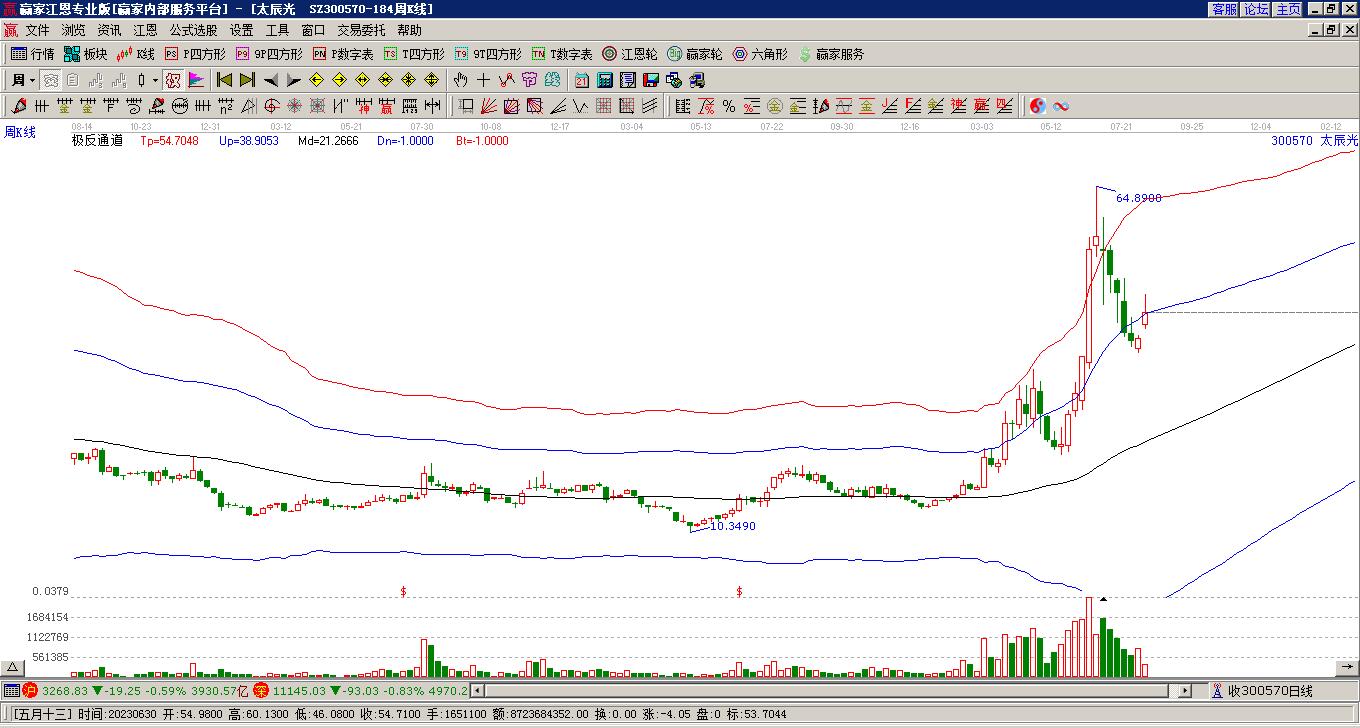This screenshot has height=728, width=1360.
Task: Open the 交易委托 menu
Action: click(361, 31)
